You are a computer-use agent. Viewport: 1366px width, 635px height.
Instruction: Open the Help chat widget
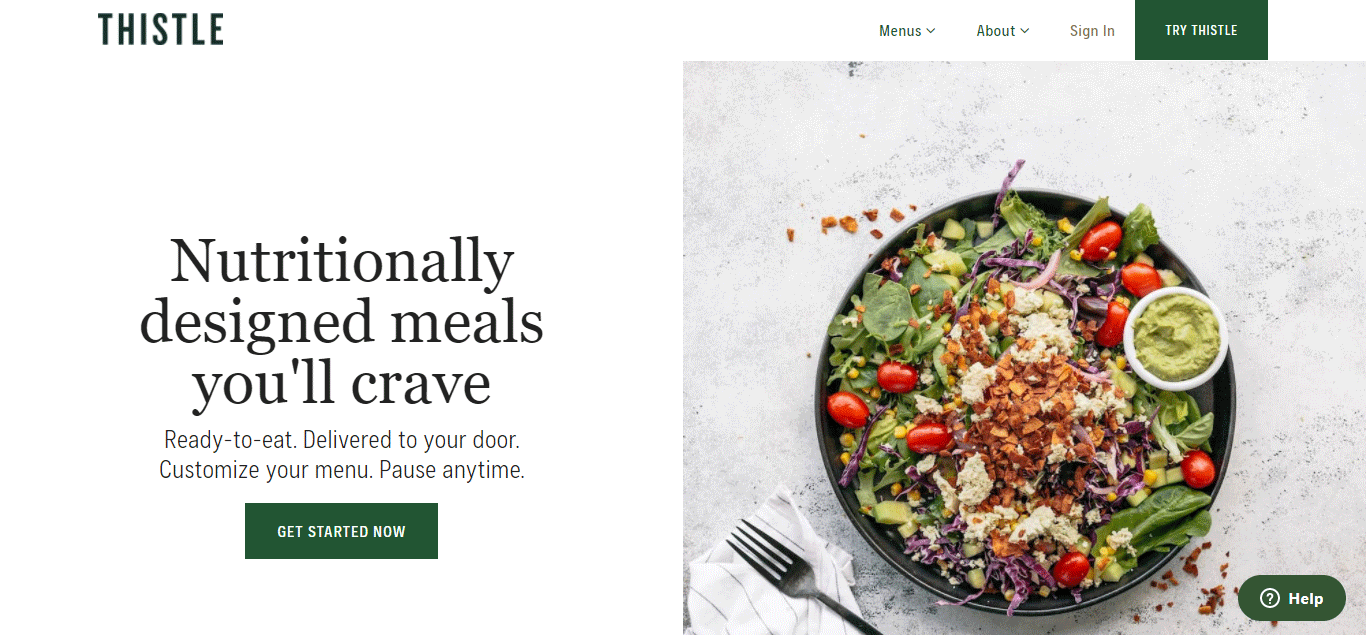pos(1292,598)
